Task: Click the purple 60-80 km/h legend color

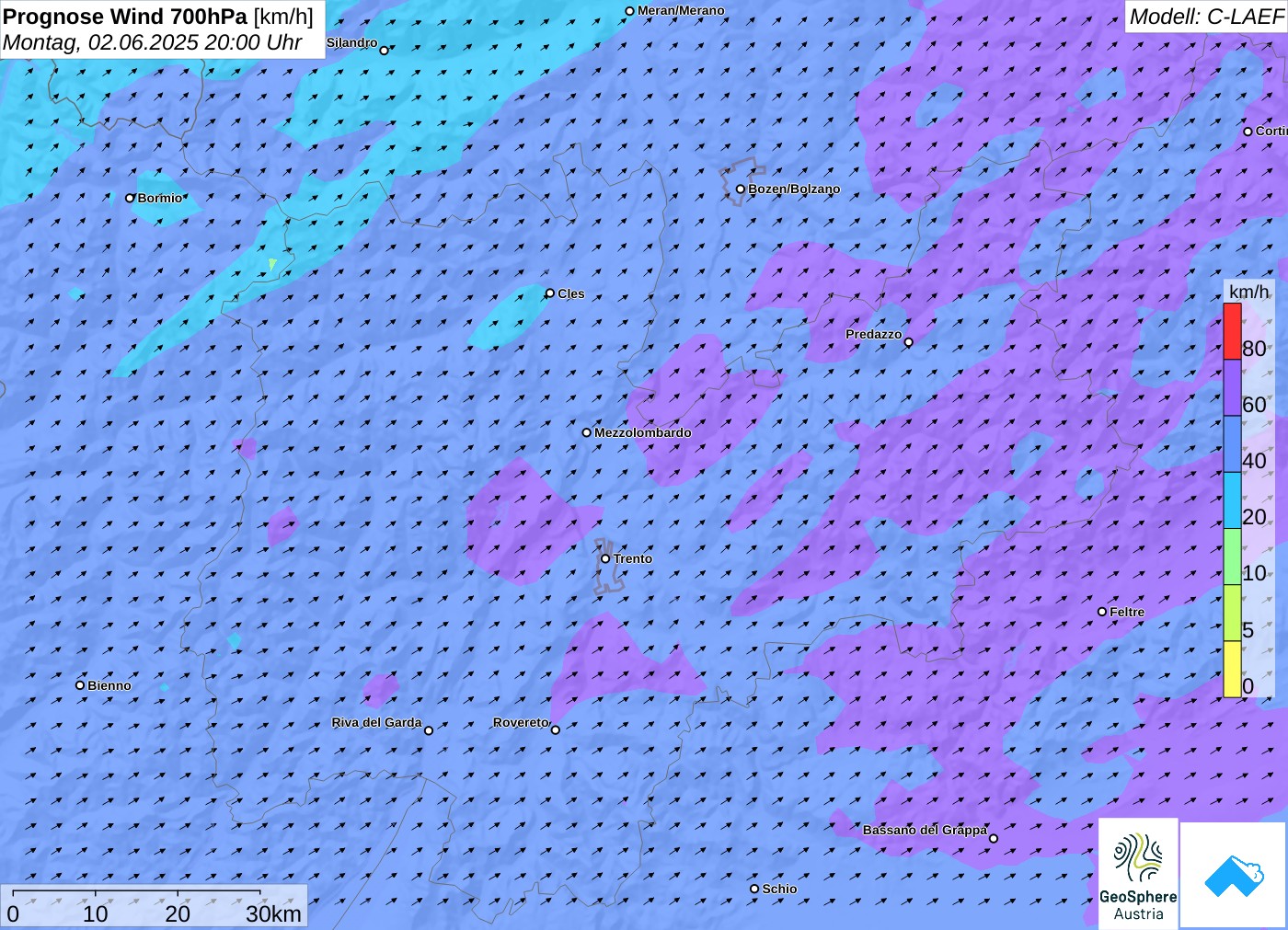Action: [x=1232, y=387]
